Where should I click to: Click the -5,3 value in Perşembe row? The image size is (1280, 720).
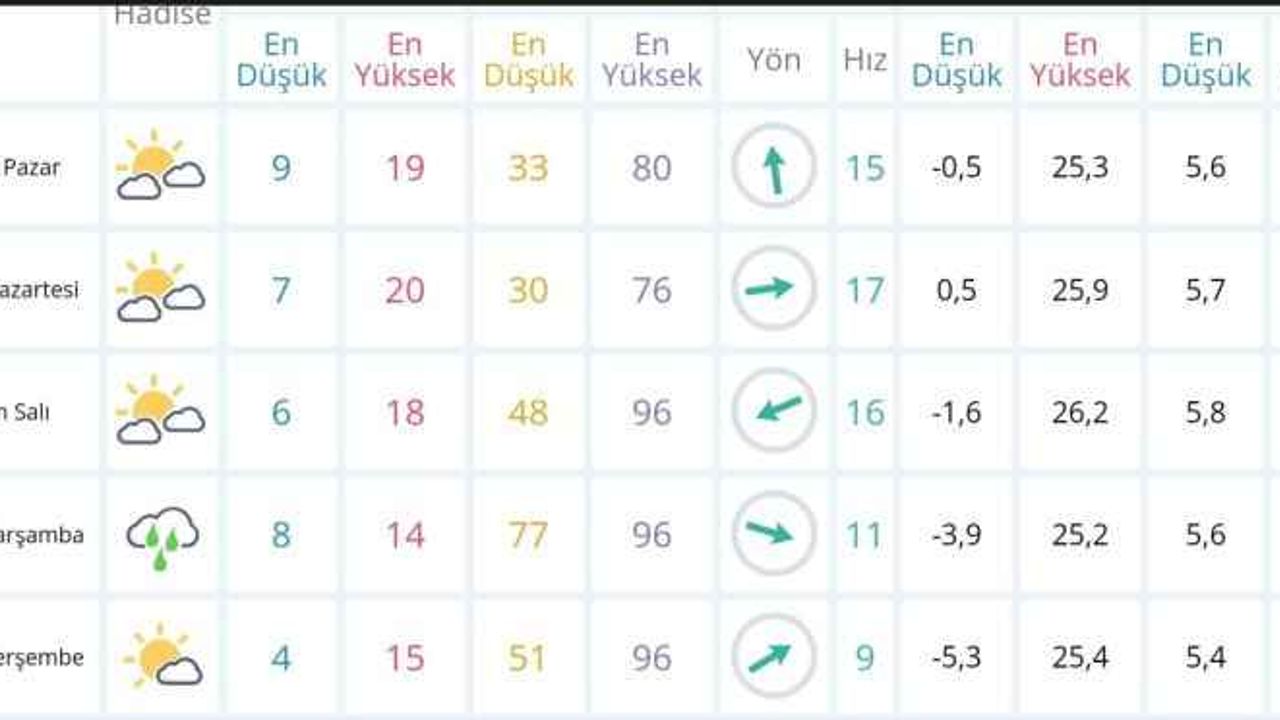pos(957,658)
